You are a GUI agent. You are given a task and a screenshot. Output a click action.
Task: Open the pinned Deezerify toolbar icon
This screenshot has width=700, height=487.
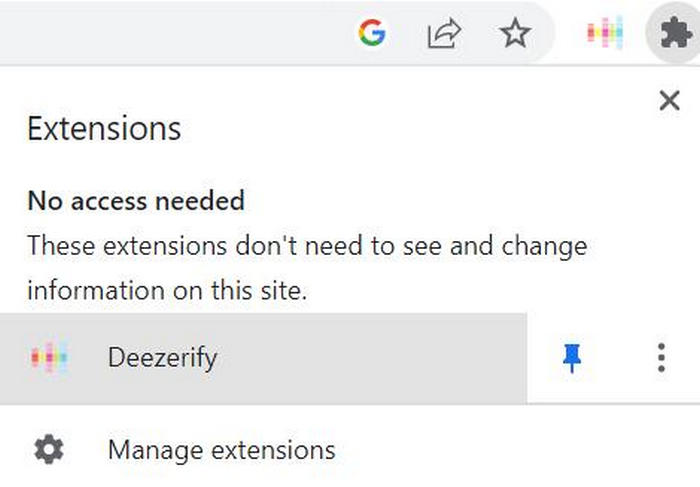[605, 32]
